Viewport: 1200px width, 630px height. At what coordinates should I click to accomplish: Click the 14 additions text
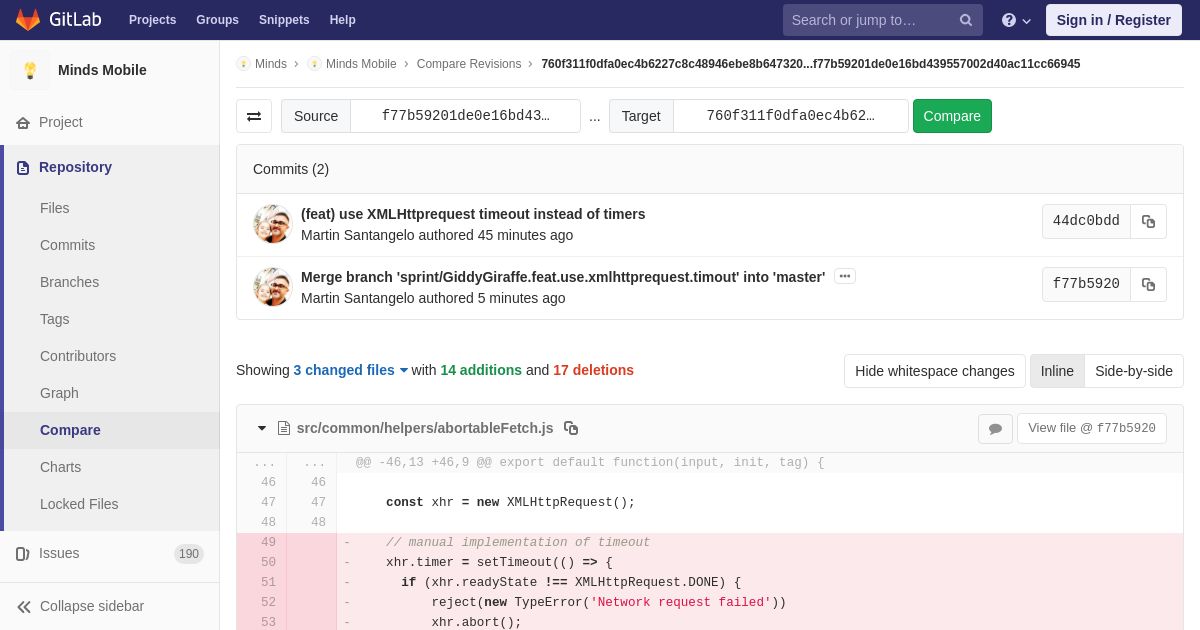(x=481, y=370)
